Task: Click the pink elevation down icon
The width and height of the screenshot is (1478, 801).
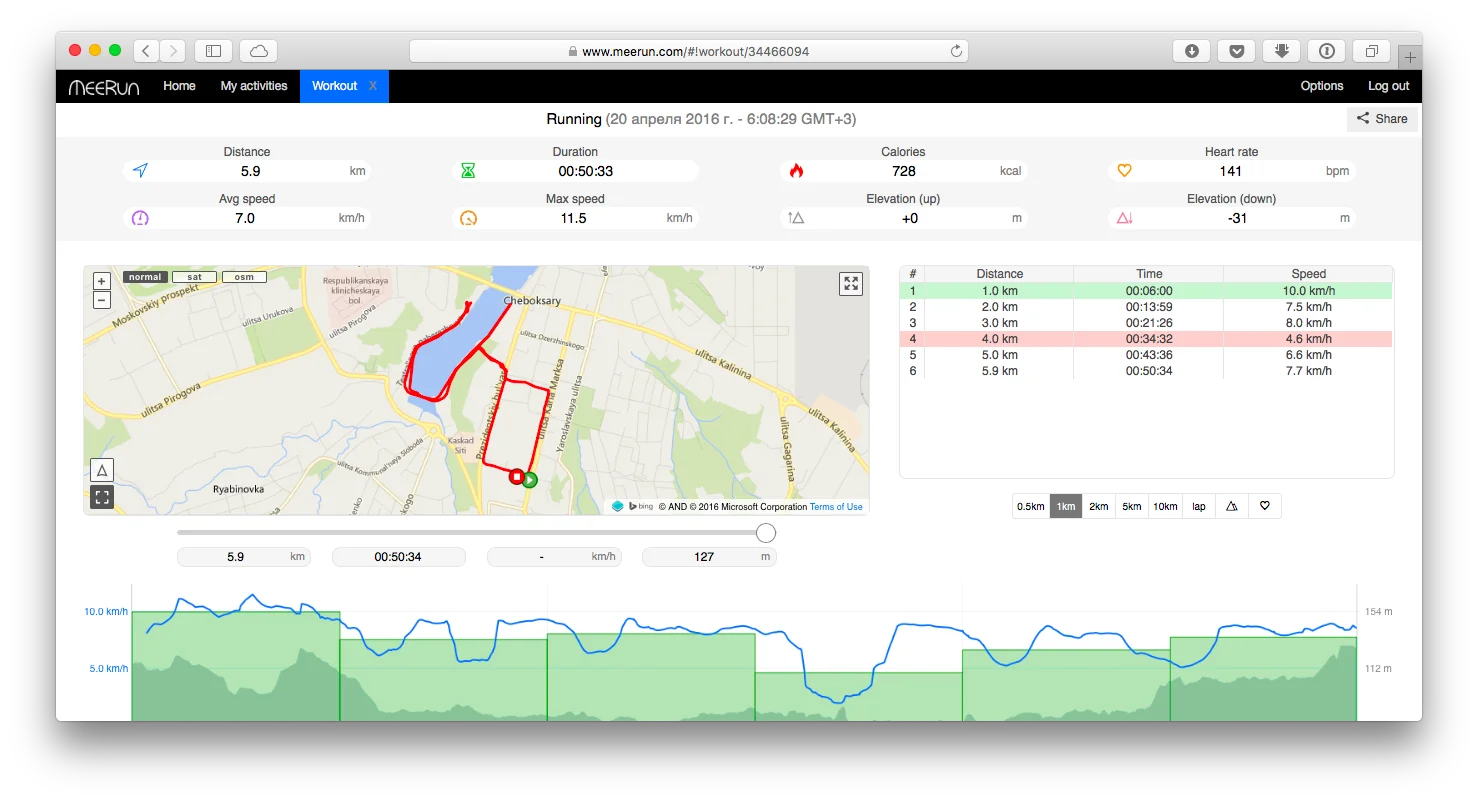Action: point(1124,218)
